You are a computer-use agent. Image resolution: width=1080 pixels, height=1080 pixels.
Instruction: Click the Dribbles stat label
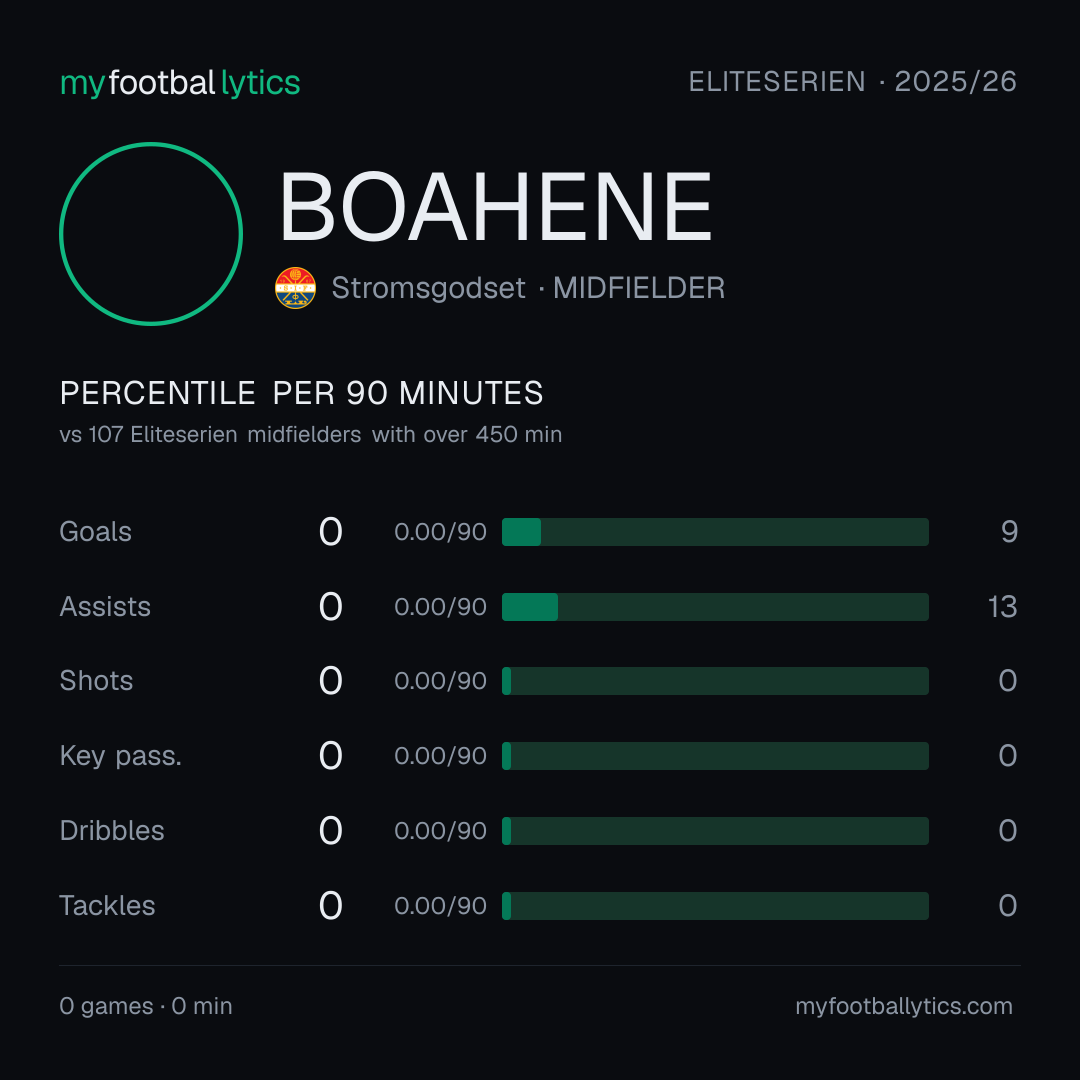(x=112, y=831)
